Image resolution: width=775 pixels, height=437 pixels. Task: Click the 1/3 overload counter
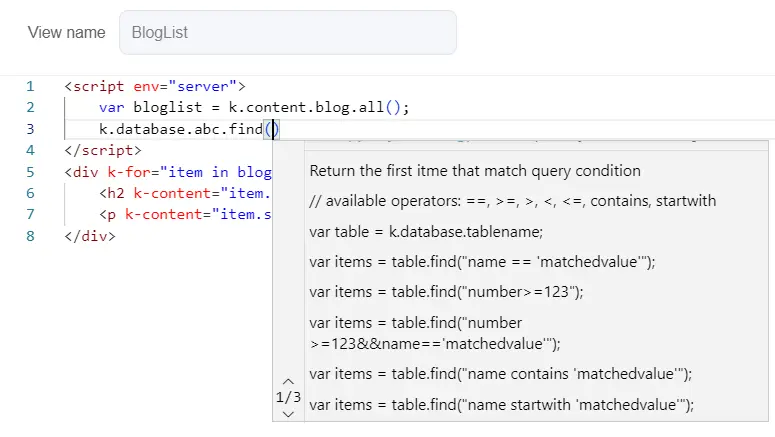[288, 397]
